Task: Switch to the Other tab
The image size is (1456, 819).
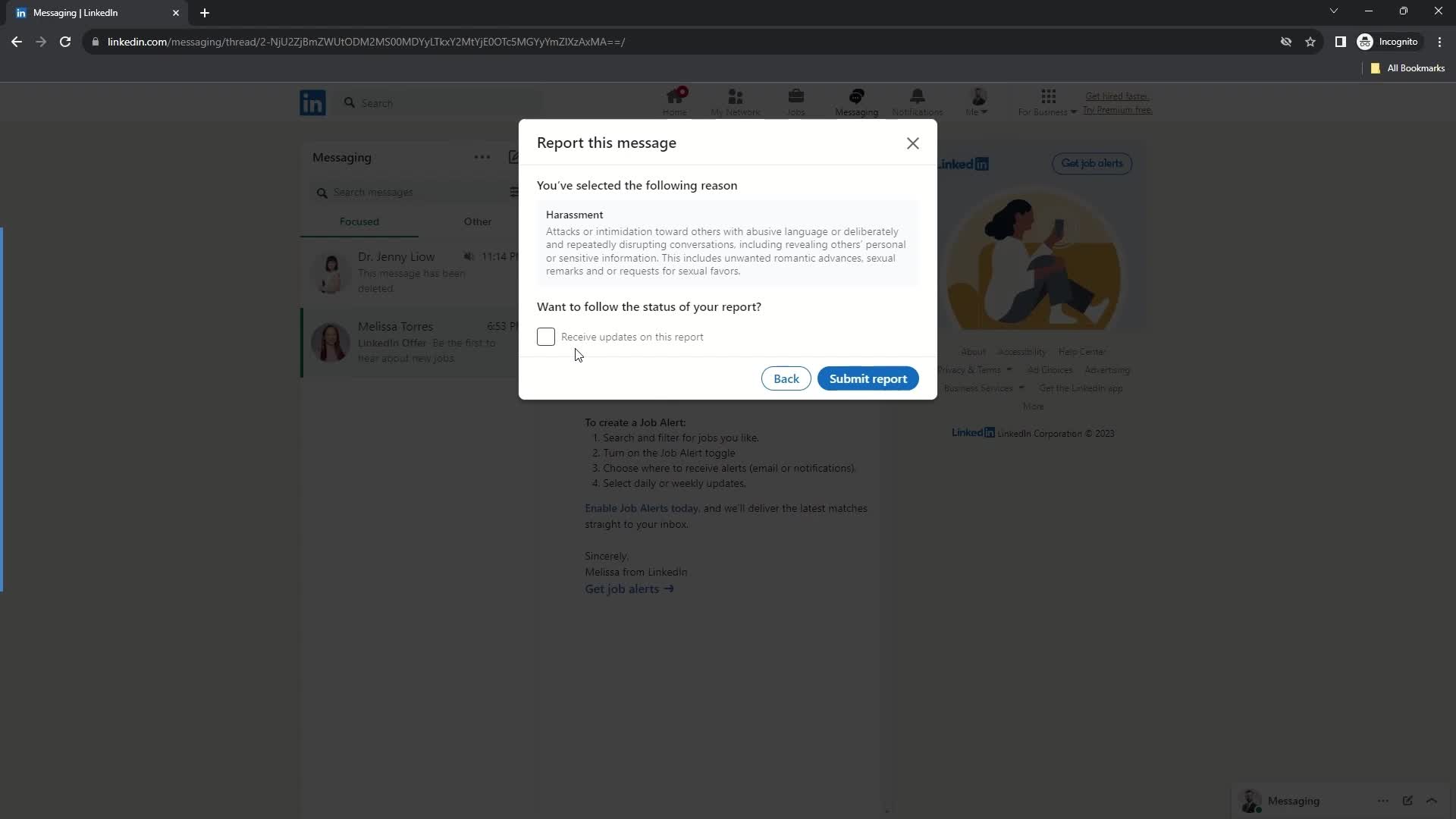Action: (x=478, y=221)
